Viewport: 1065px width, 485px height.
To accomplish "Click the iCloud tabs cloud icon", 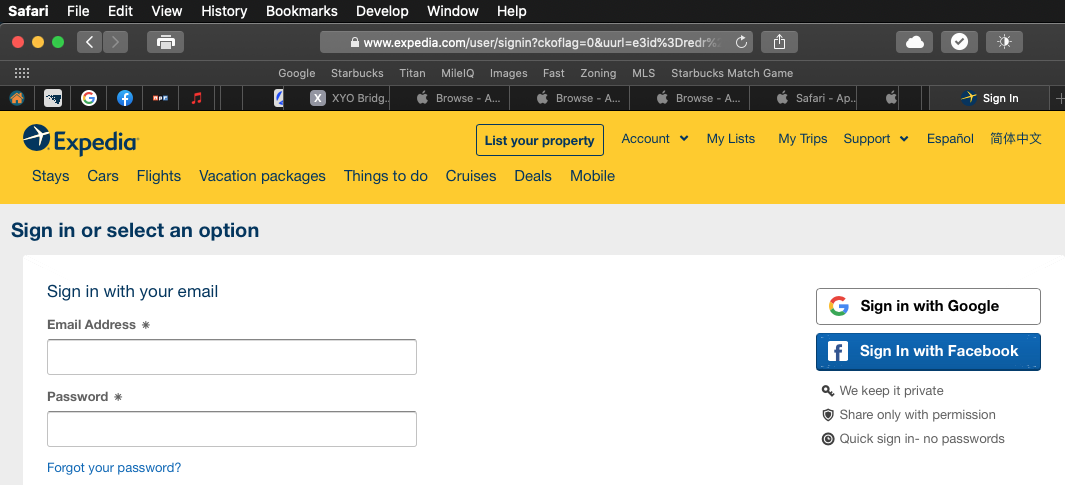I will (914, 42).
